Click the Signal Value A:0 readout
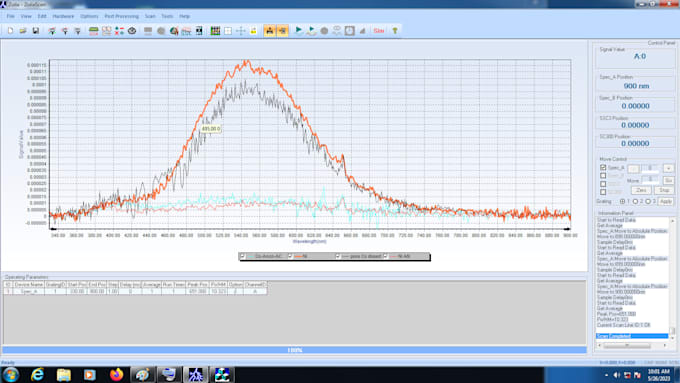 pos(640,56)
